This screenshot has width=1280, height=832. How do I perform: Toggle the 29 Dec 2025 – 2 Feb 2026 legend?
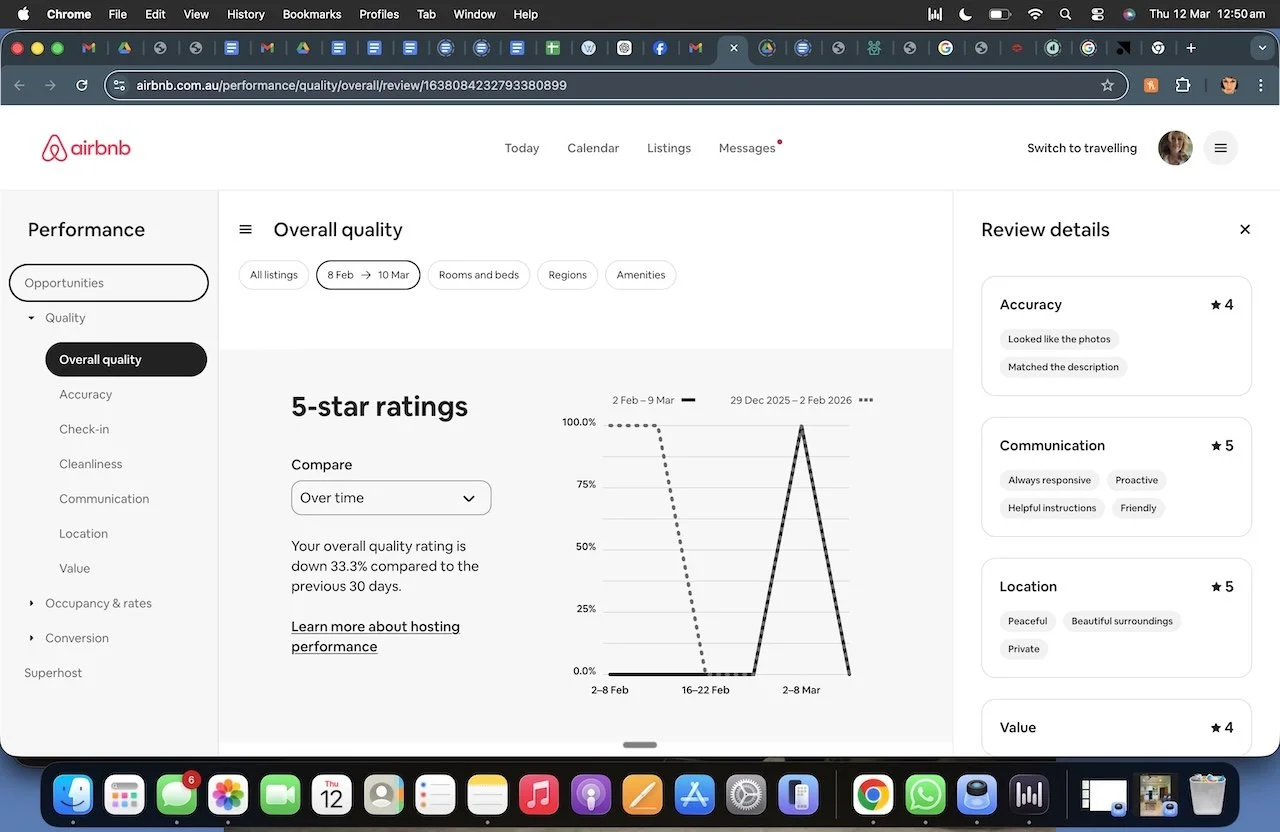coord(793,399)
